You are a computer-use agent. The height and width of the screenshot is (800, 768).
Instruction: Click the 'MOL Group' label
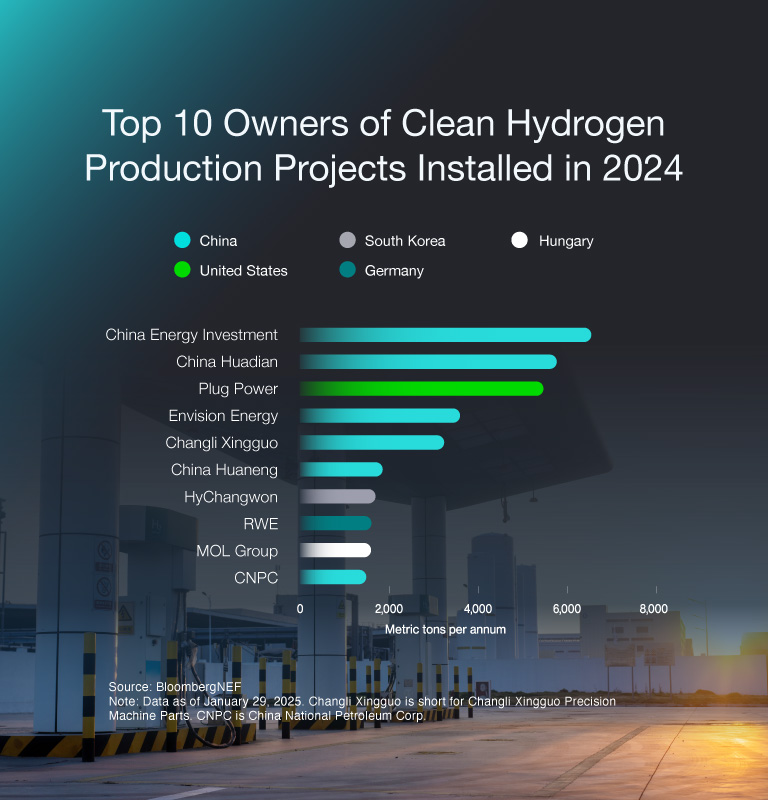tap(237, 552)
